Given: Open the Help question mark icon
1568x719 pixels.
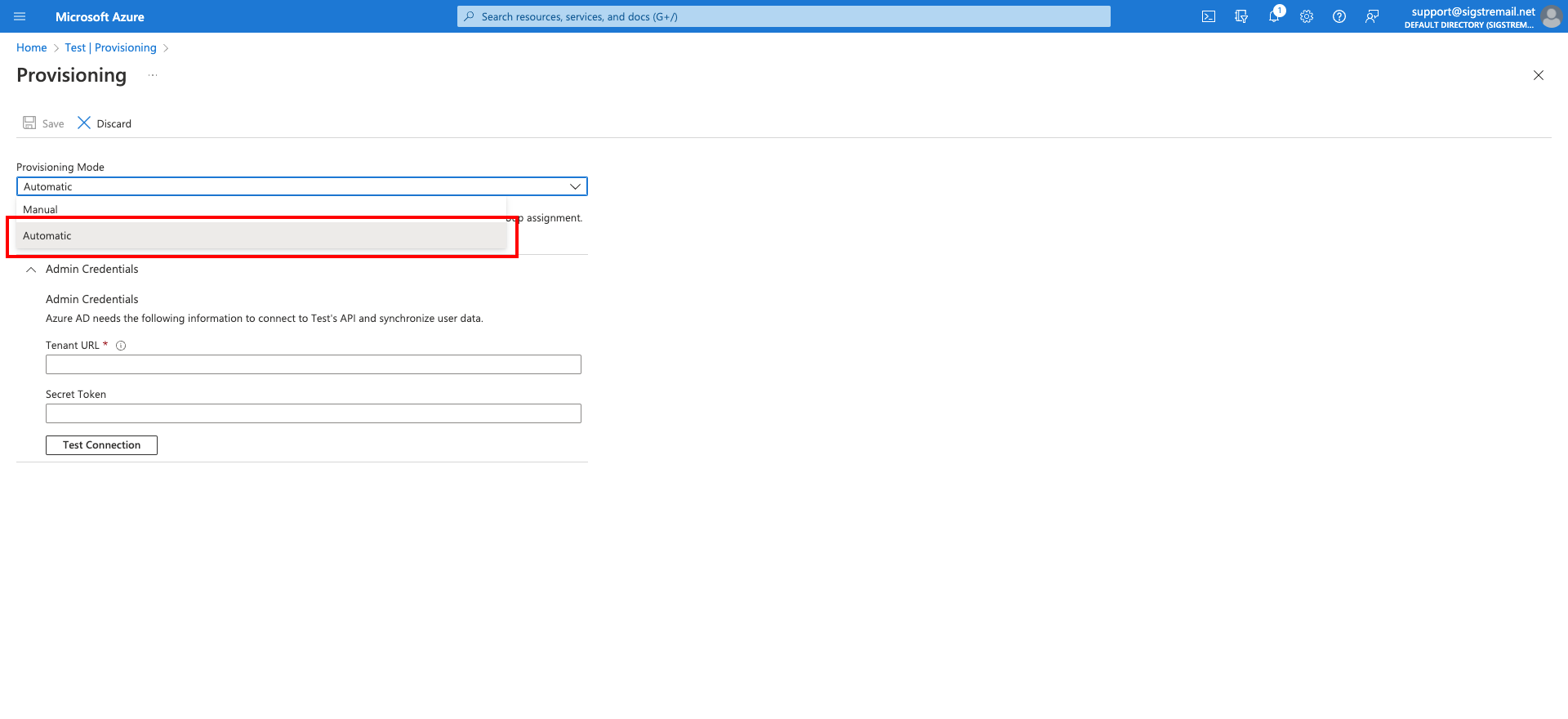Looking at the screenshot, I should pos(1339,16).
